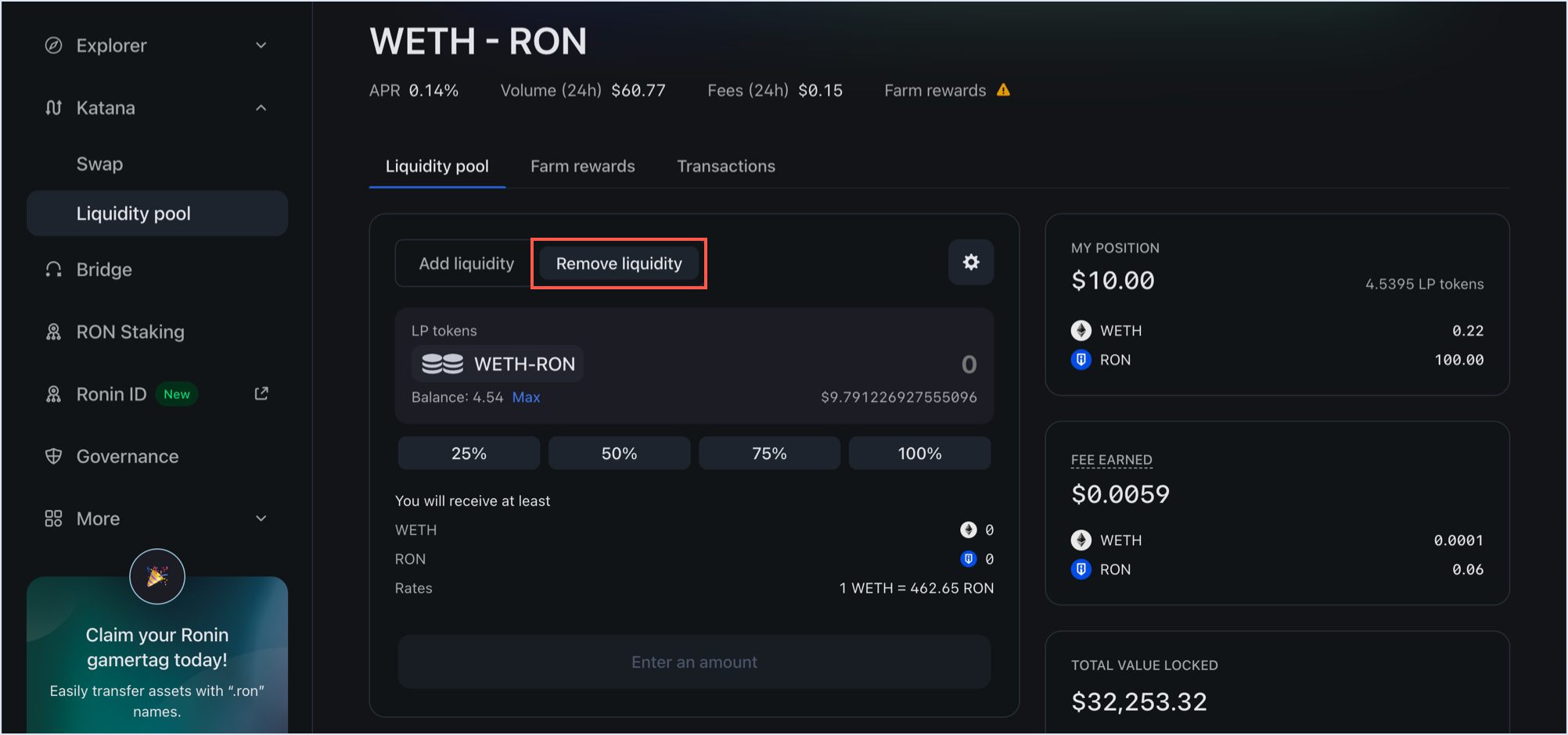Click WETH icon in My Position
The height and width of the screenshot is (735, 1568).
click(1081, 331)
